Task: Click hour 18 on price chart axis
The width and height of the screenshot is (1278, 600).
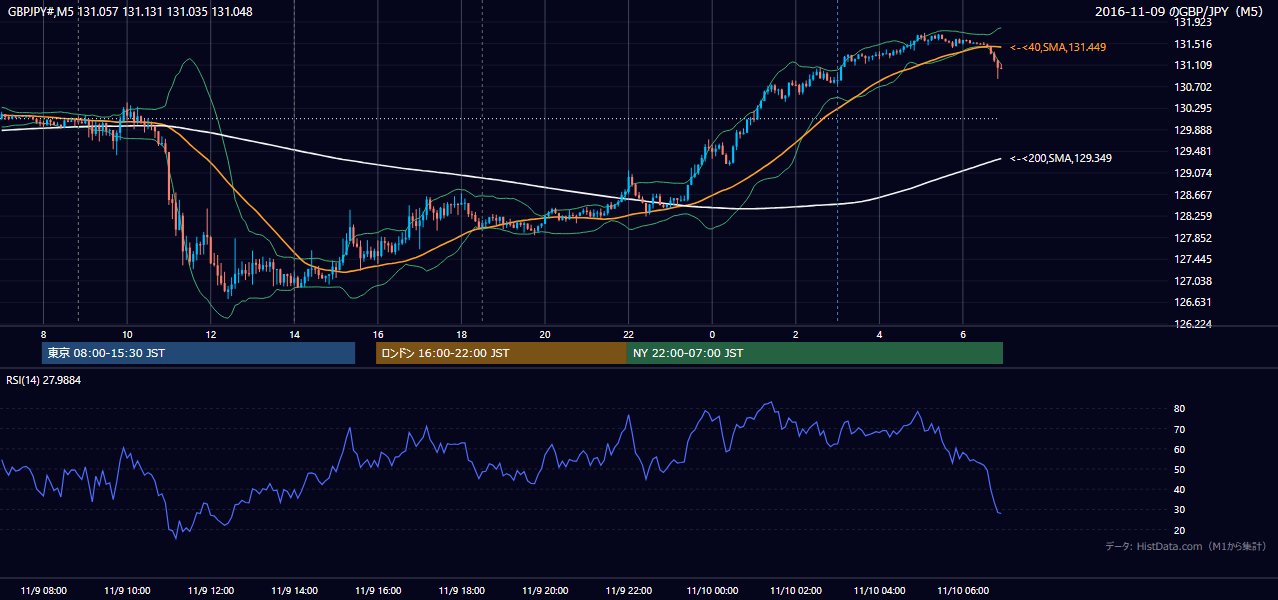Action: [x=461, y=334]
